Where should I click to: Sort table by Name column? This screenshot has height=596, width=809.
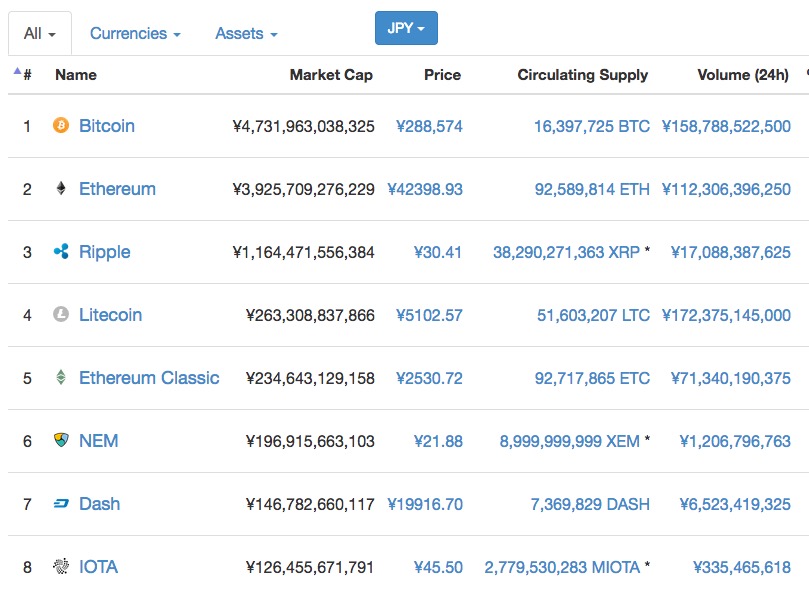tap(76, 75)
